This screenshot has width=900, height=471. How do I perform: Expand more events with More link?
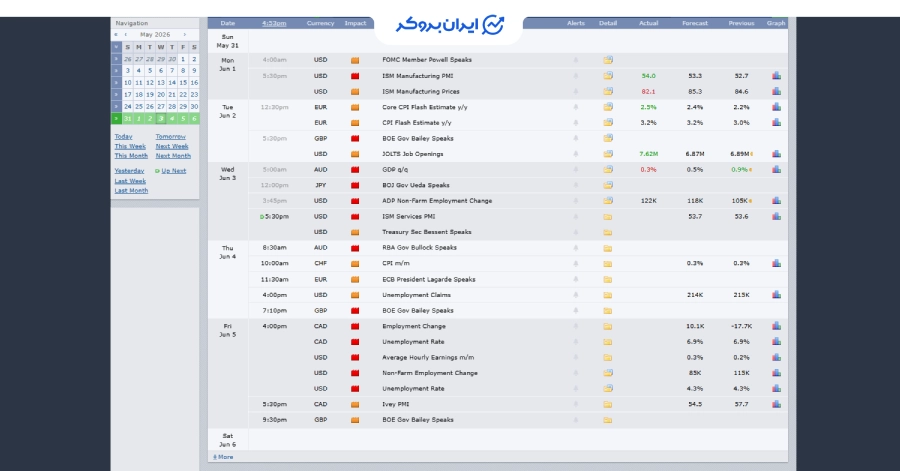coord(223,457)
